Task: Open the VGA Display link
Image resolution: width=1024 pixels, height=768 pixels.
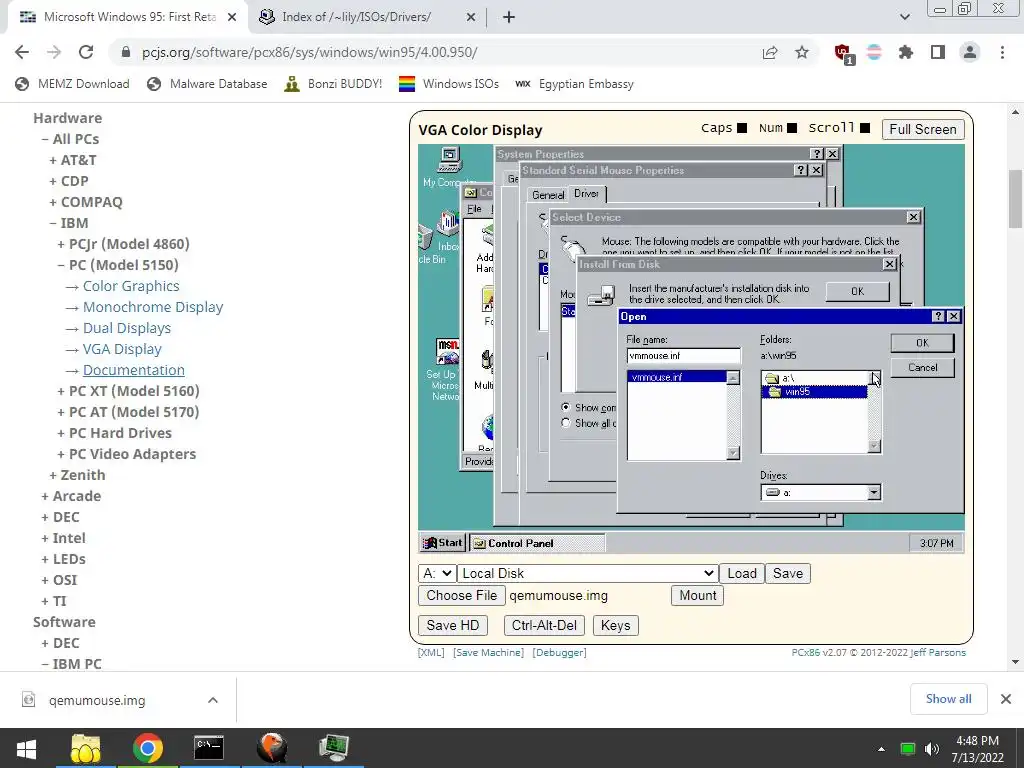Action: 122,349
